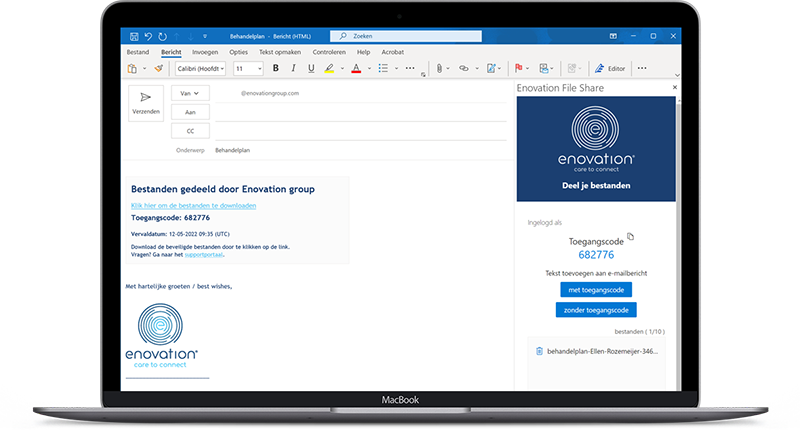Viewport: 800px width, 431px height.
Task: Switch to the Opties ribbon tab
Action: [238, 51]
